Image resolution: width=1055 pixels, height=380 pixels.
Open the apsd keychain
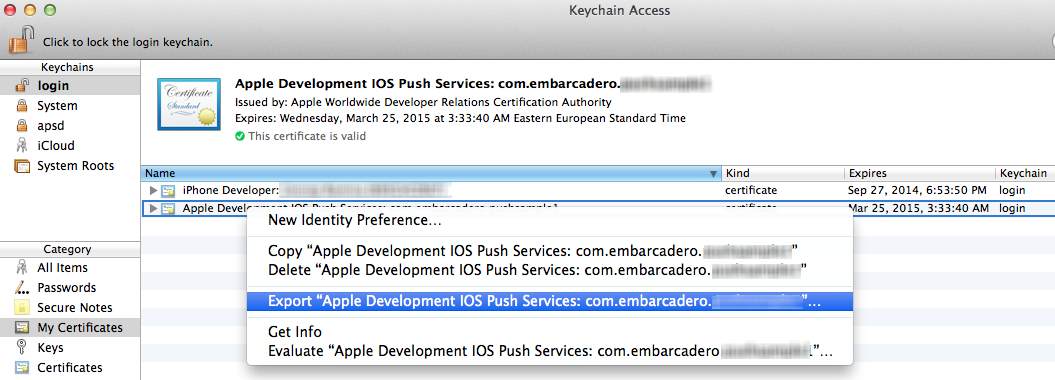(x=70, y=126)
